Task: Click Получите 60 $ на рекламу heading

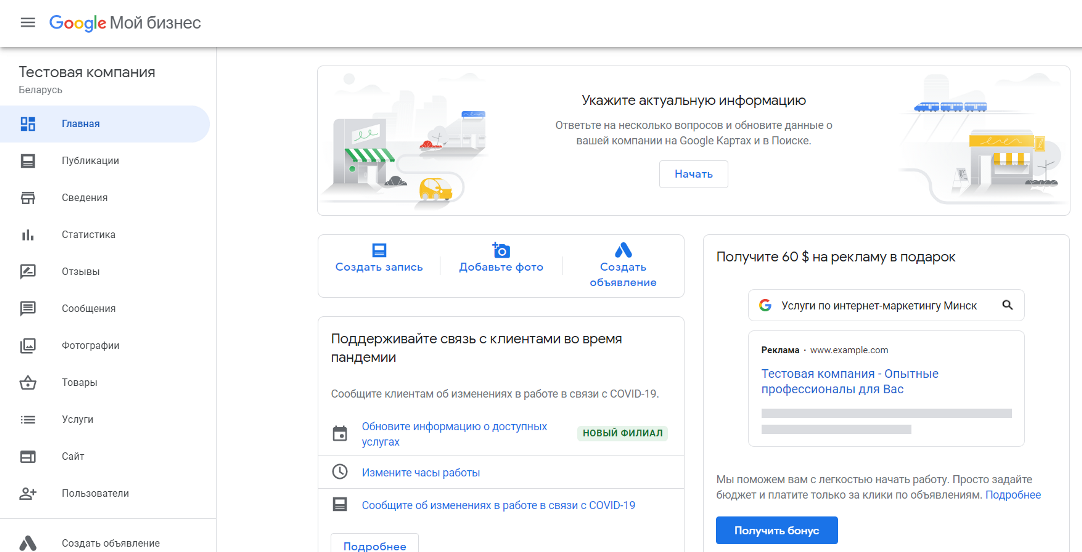Action: 836,257
